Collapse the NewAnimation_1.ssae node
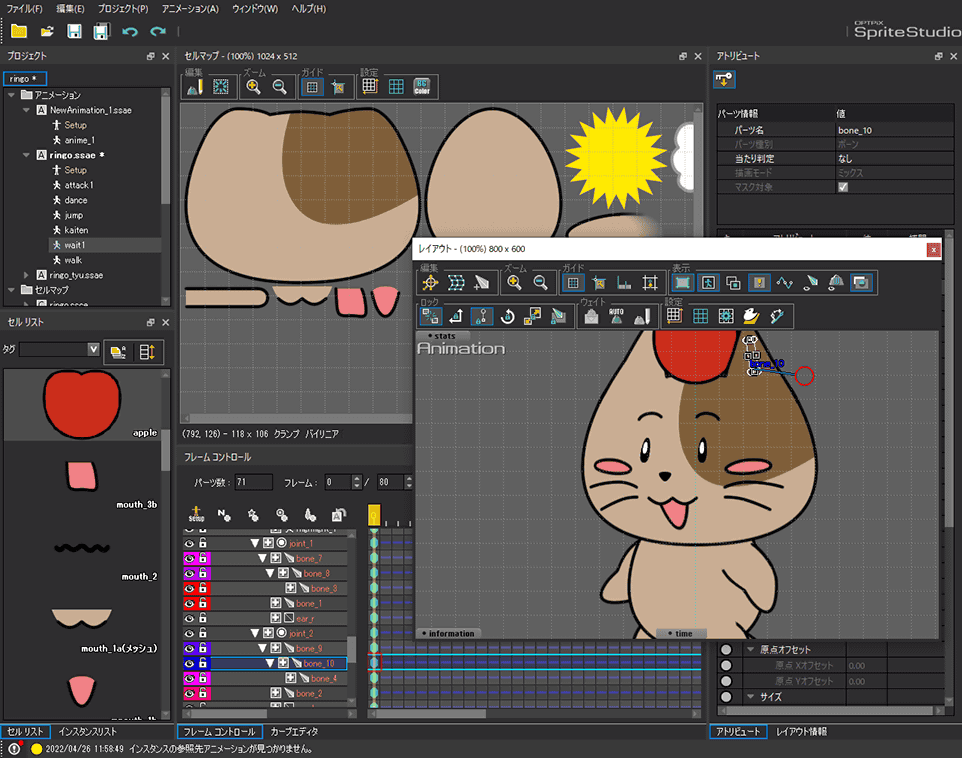 point(26,110)
